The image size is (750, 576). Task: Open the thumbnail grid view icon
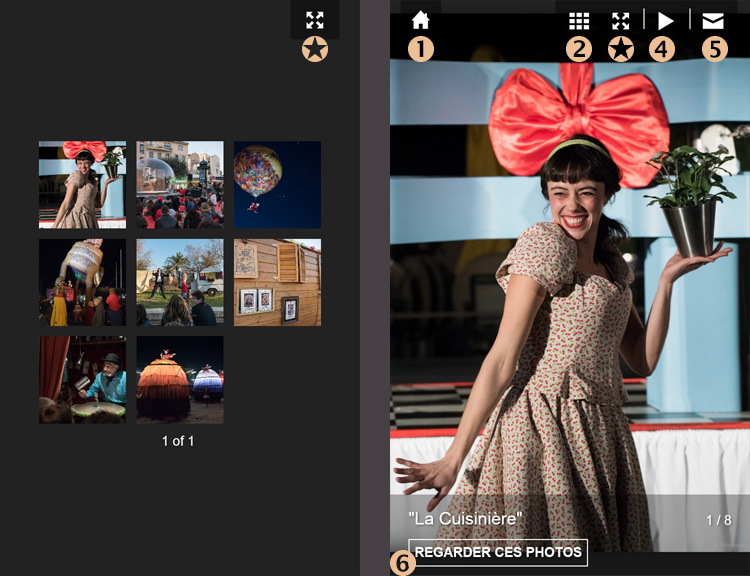coord(579,21)
